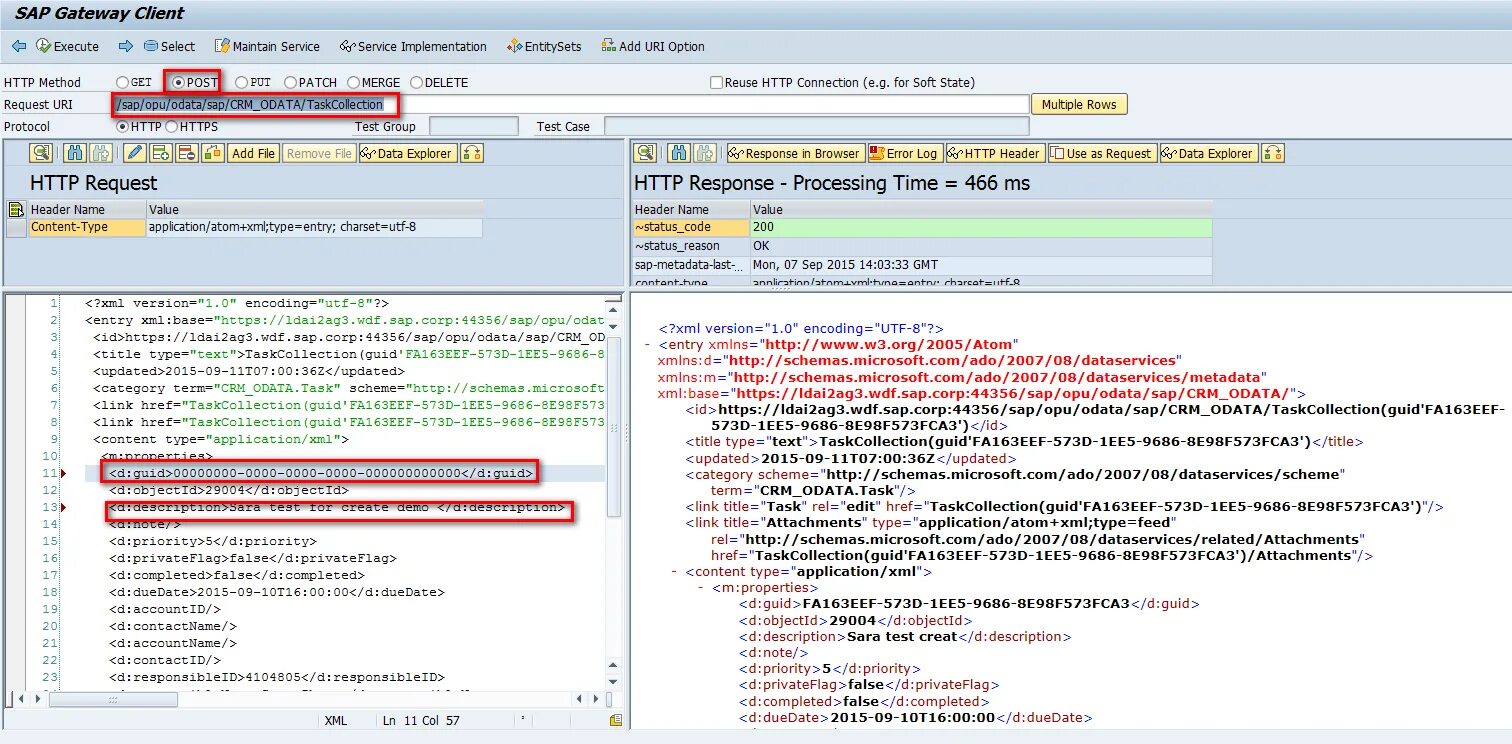The width and height of the screenshot is (1512, 744).
Task: Click the d:guid line in the request editor
Action: pos(322,473)
